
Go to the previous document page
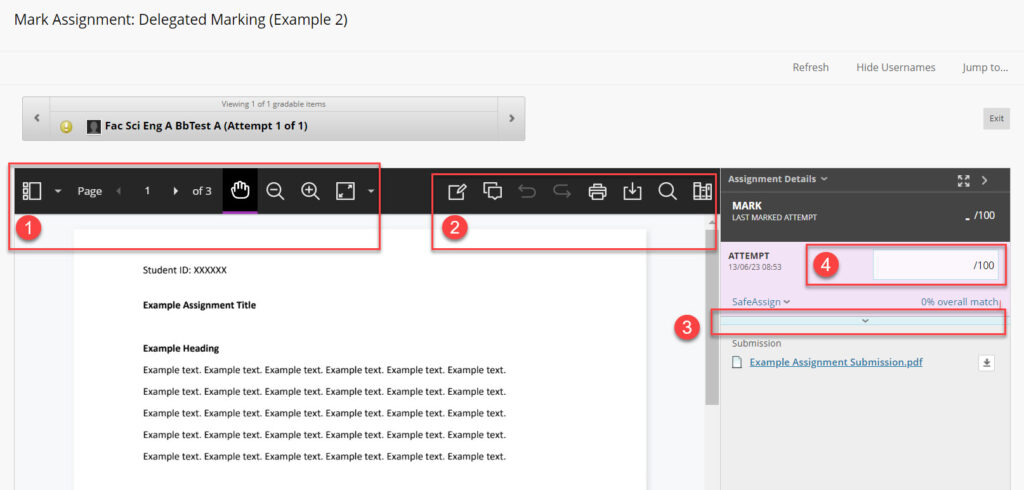119,191
